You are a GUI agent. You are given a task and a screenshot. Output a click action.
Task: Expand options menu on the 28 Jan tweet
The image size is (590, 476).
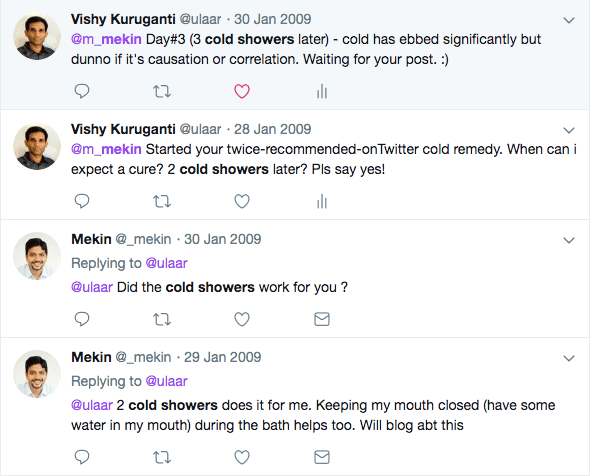pyautogui.click(x=569, y=130)
